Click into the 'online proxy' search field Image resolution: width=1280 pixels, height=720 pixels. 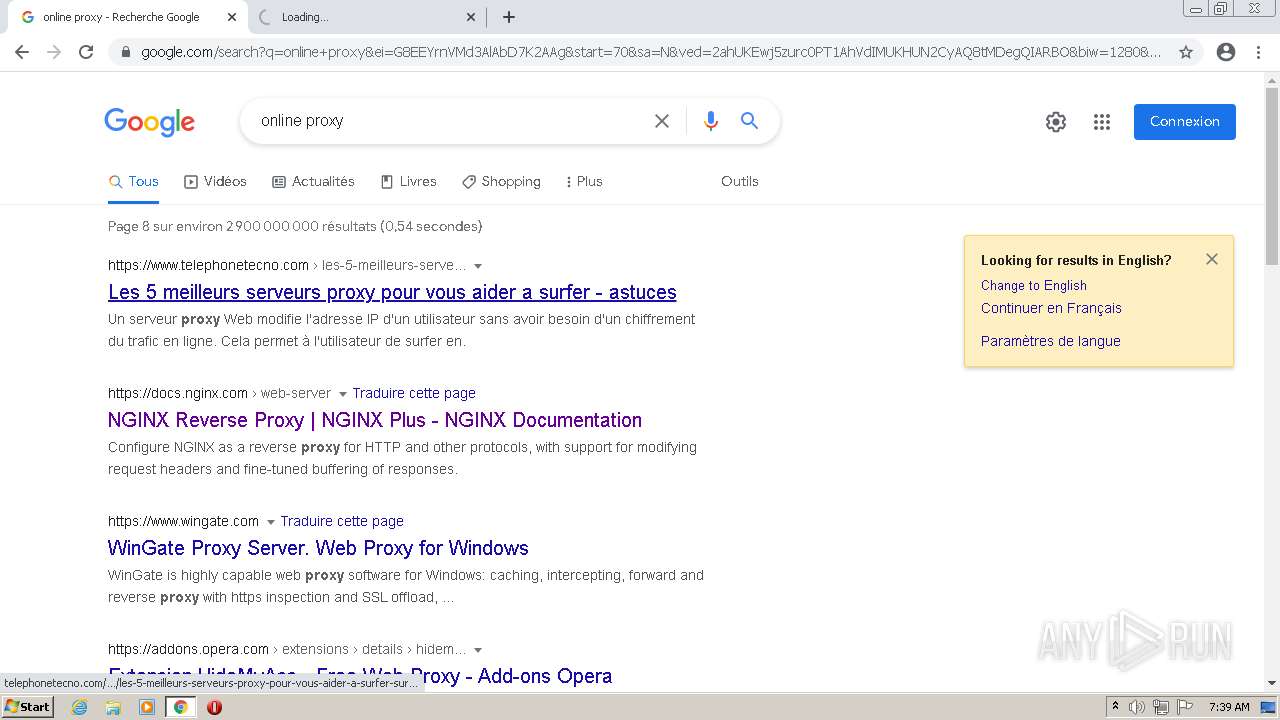point(450,121)
